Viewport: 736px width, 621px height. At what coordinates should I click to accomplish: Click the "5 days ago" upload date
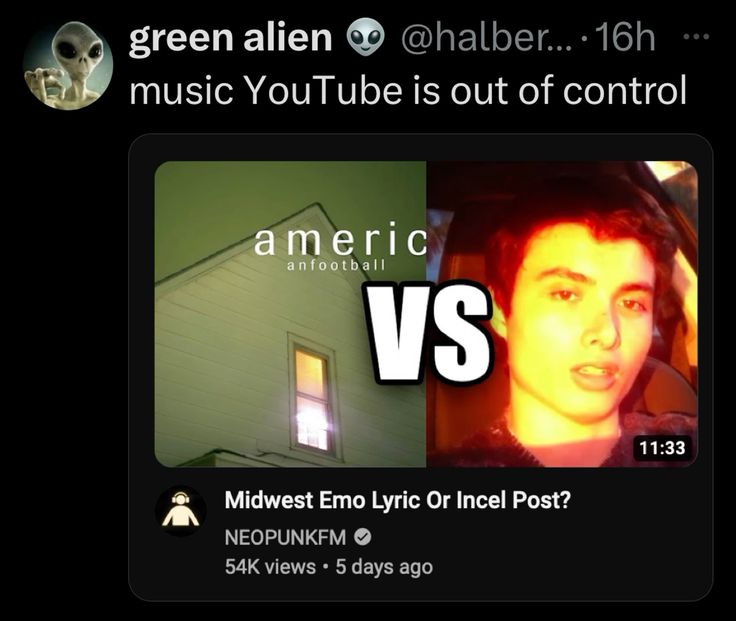(384, 567)
